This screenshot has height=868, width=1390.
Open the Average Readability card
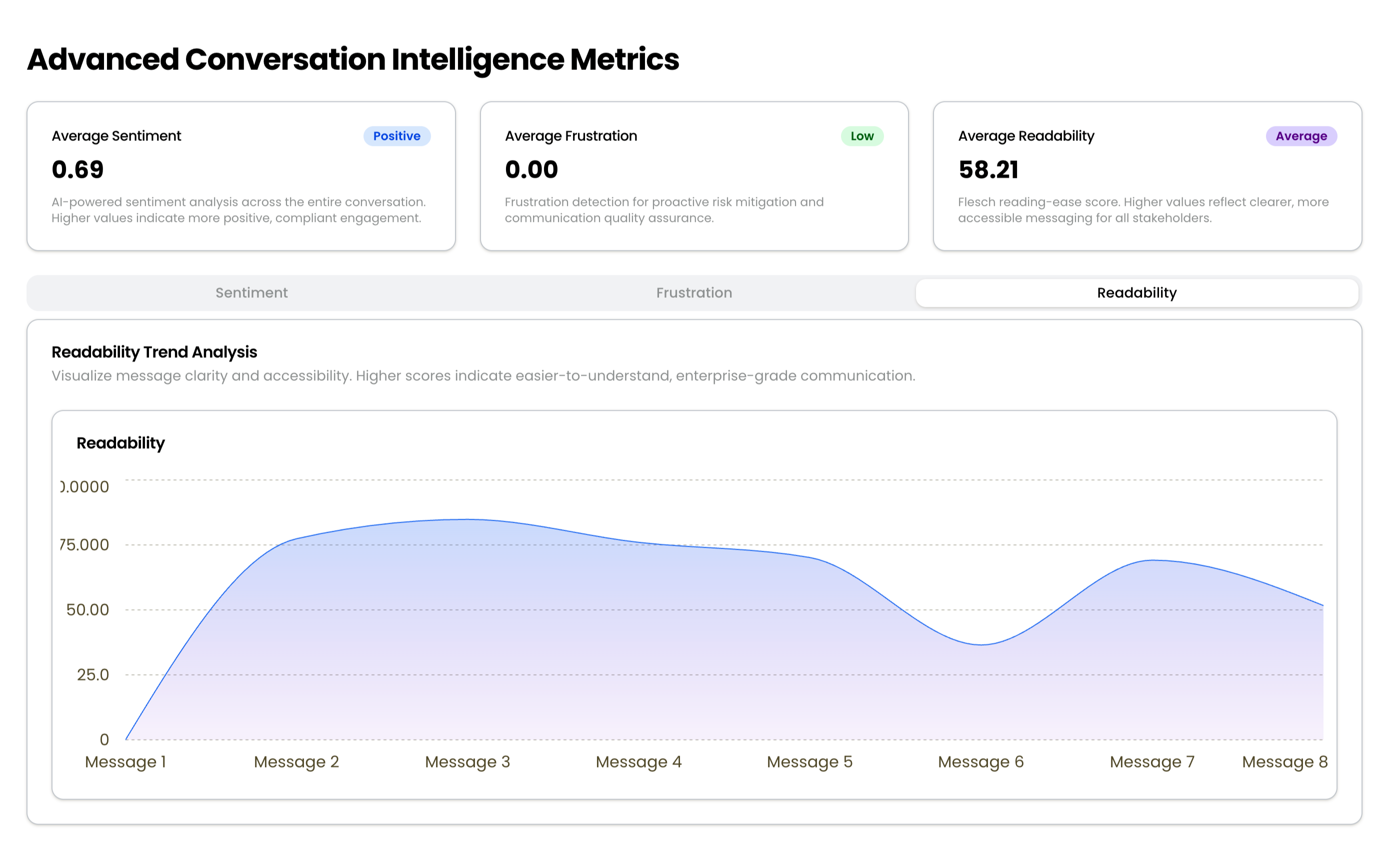coord(1147,176)
